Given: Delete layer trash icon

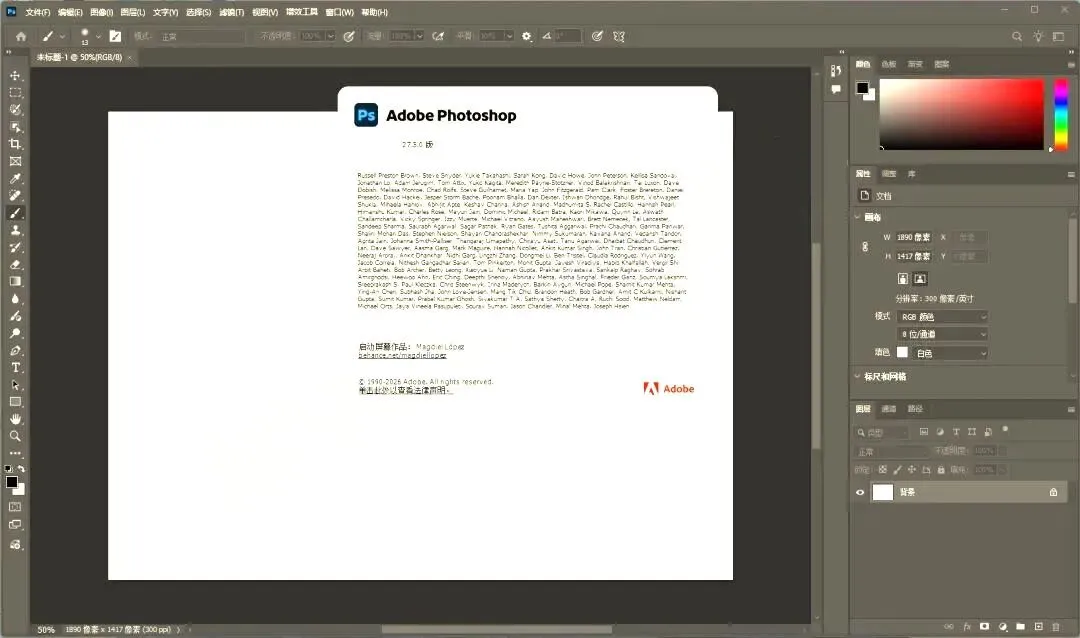Looking at the screenshot, I should (x=1056, y=626).
